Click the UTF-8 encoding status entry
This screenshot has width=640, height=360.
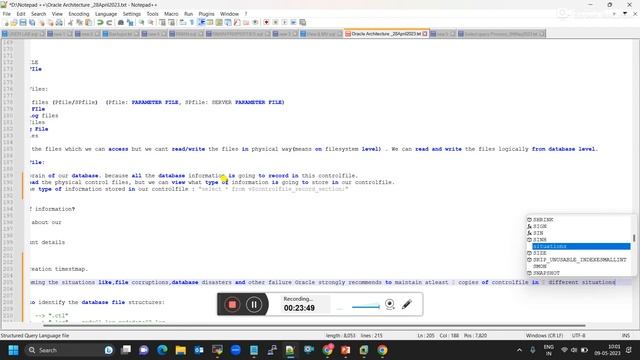tap(578, 336)
